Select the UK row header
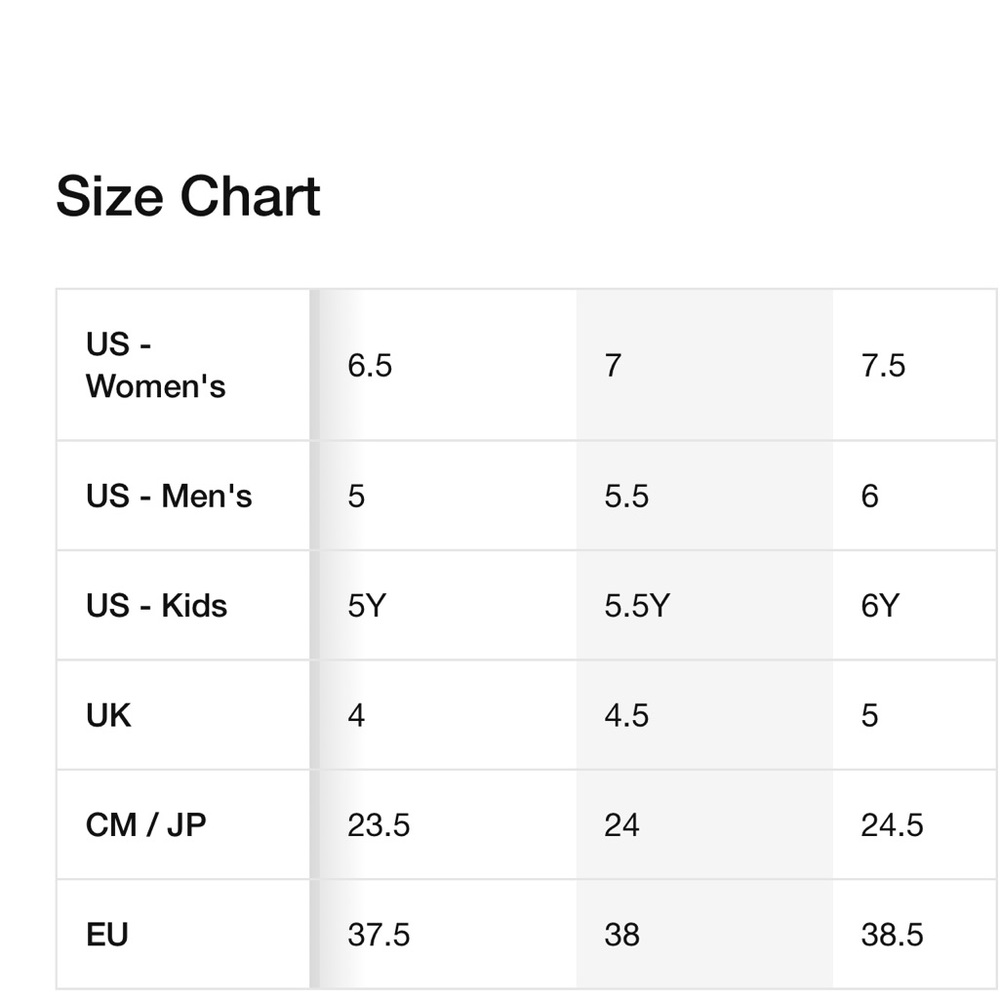 [x=183, y=715]
